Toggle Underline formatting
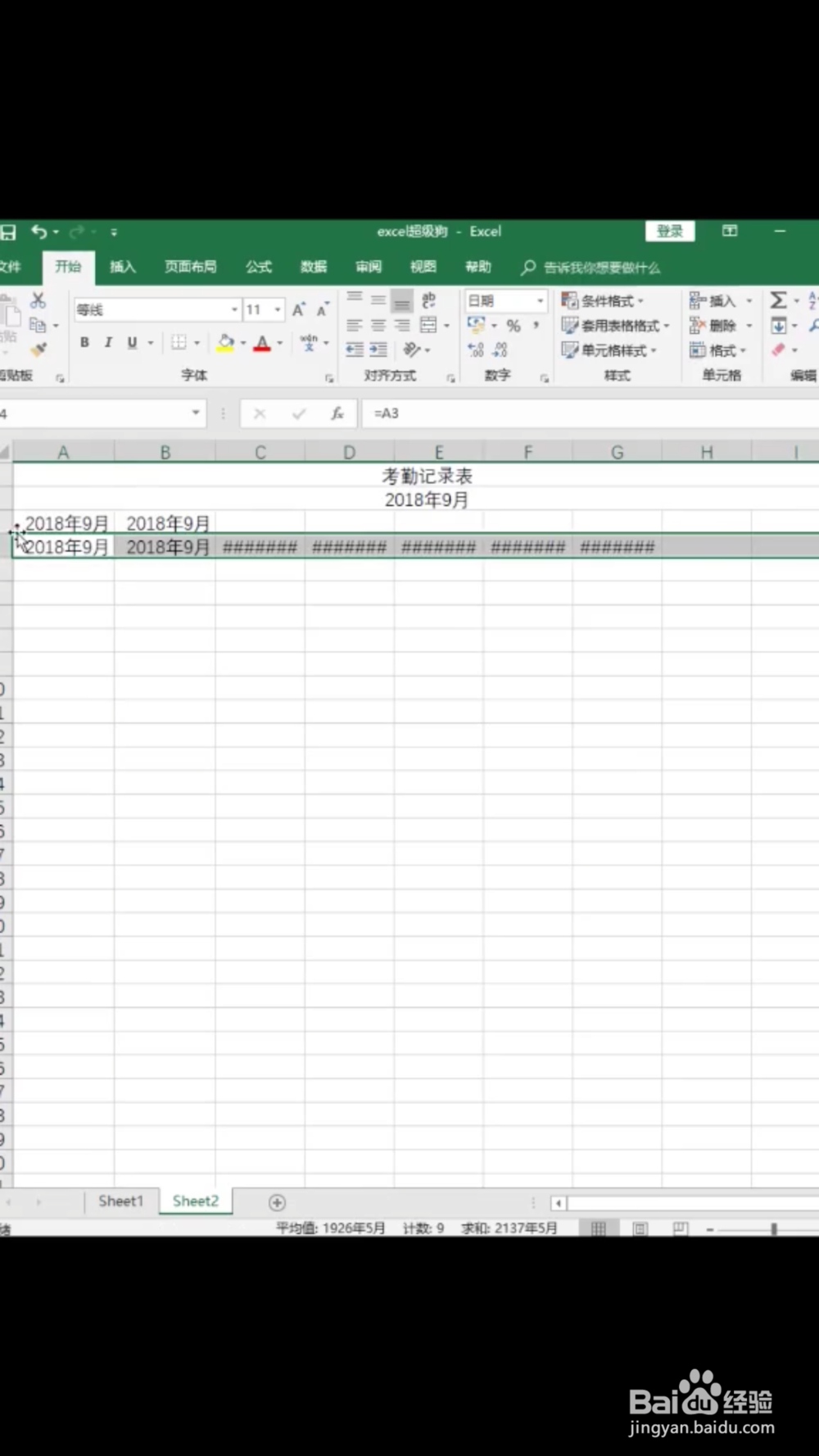Viewport: 819px width, 1456px height. tap(132, 342)
